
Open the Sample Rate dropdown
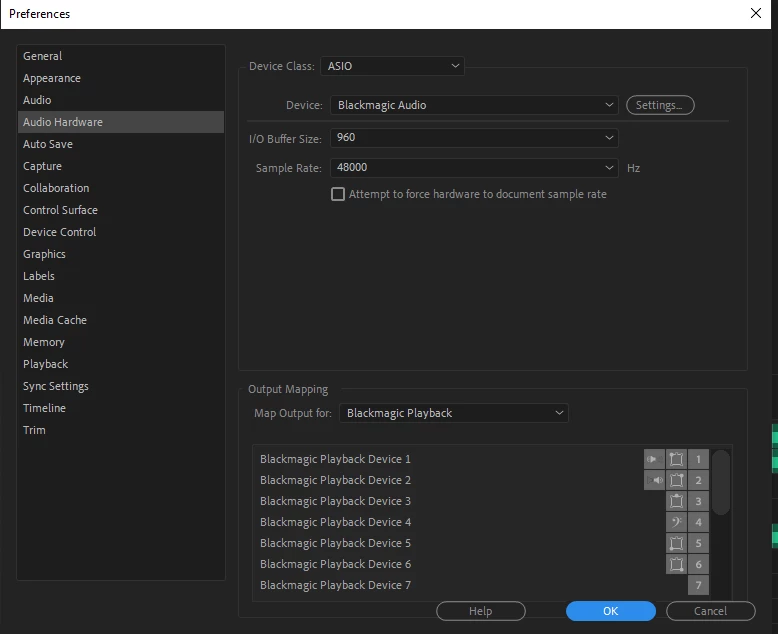(474, 168)
